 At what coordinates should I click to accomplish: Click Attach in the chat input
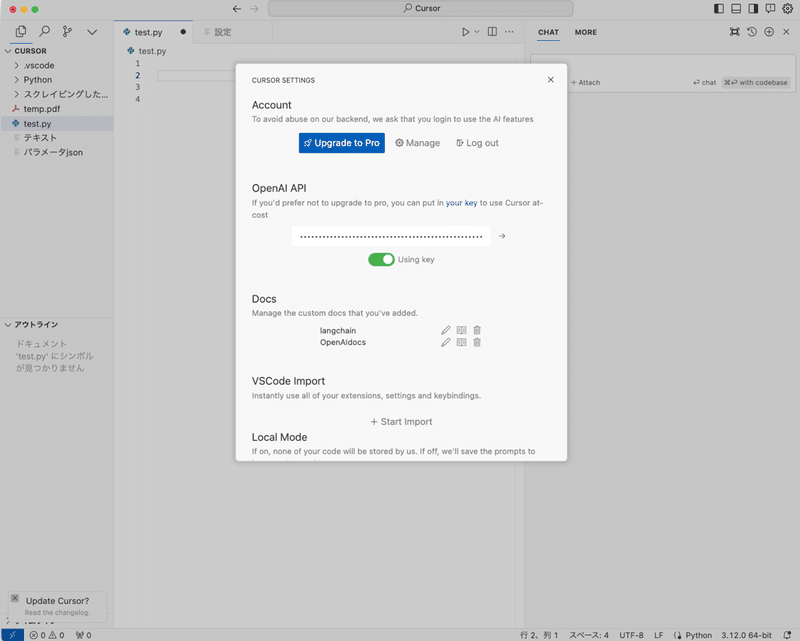(x=585, y=82)
